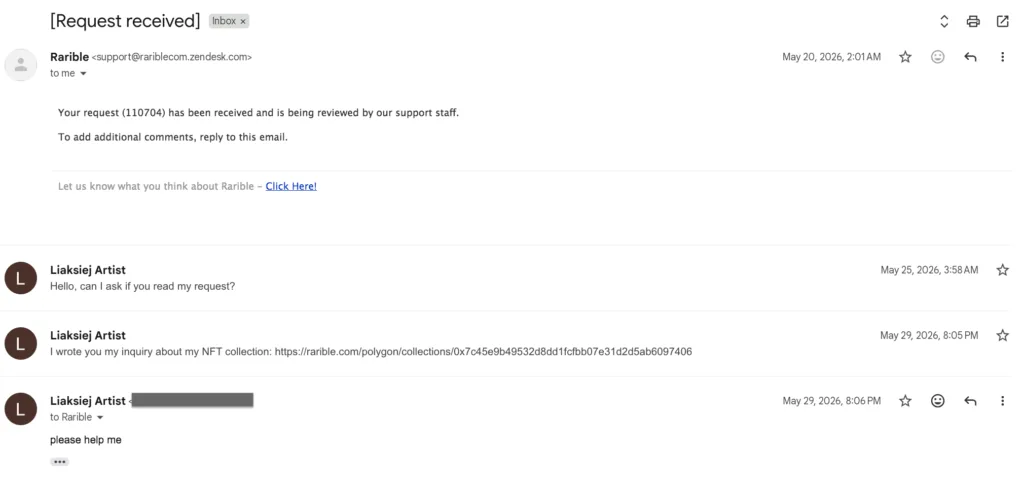
Task: Add emoji reaction to Rarible message
Action: pos(938,57)
